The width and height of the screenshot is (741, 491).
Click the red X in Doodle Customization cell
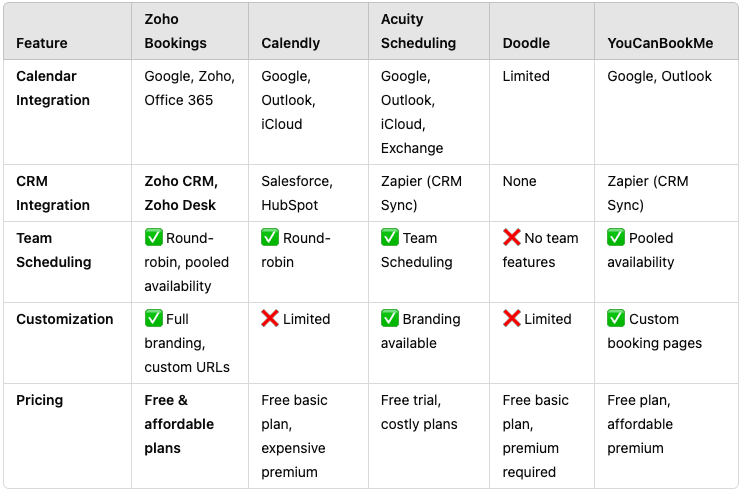click(512, 319)
